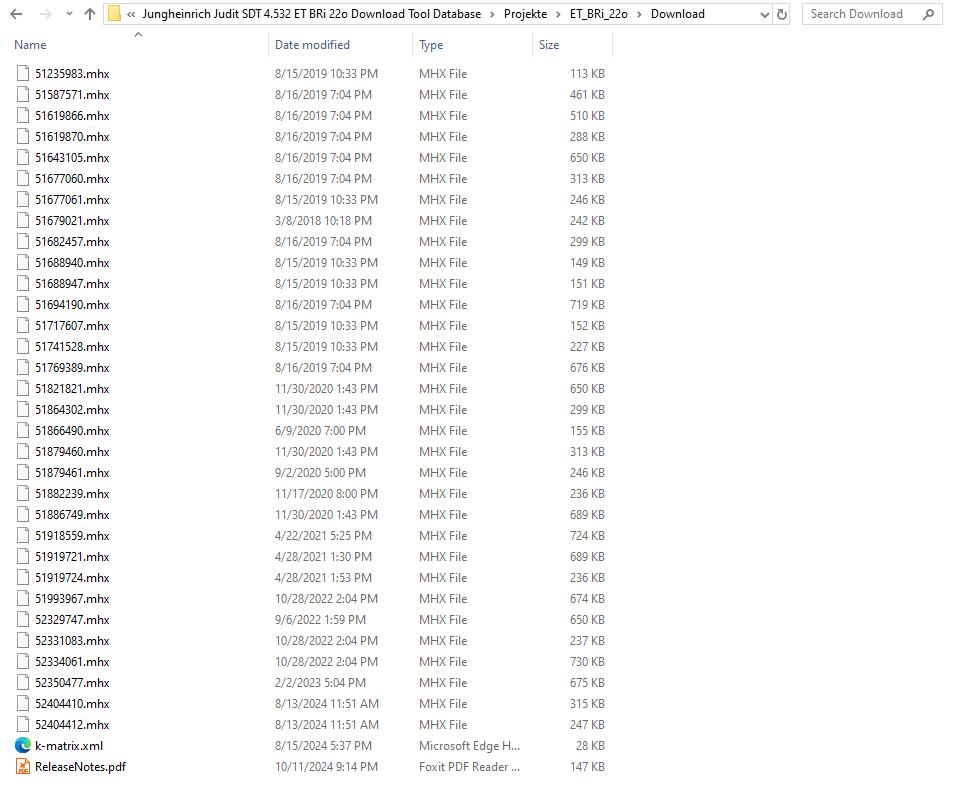
Task: Click the 730 KB size cell
Action: pyautogui.click(x=587, y=662)
